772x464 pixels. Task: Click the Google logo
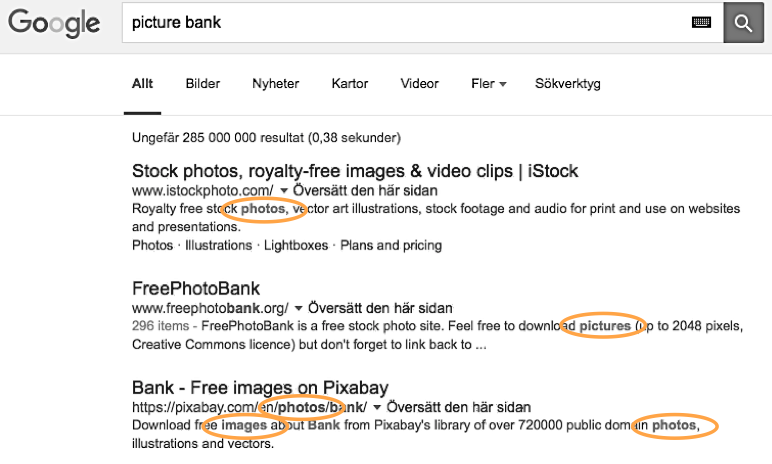point(54,23)
